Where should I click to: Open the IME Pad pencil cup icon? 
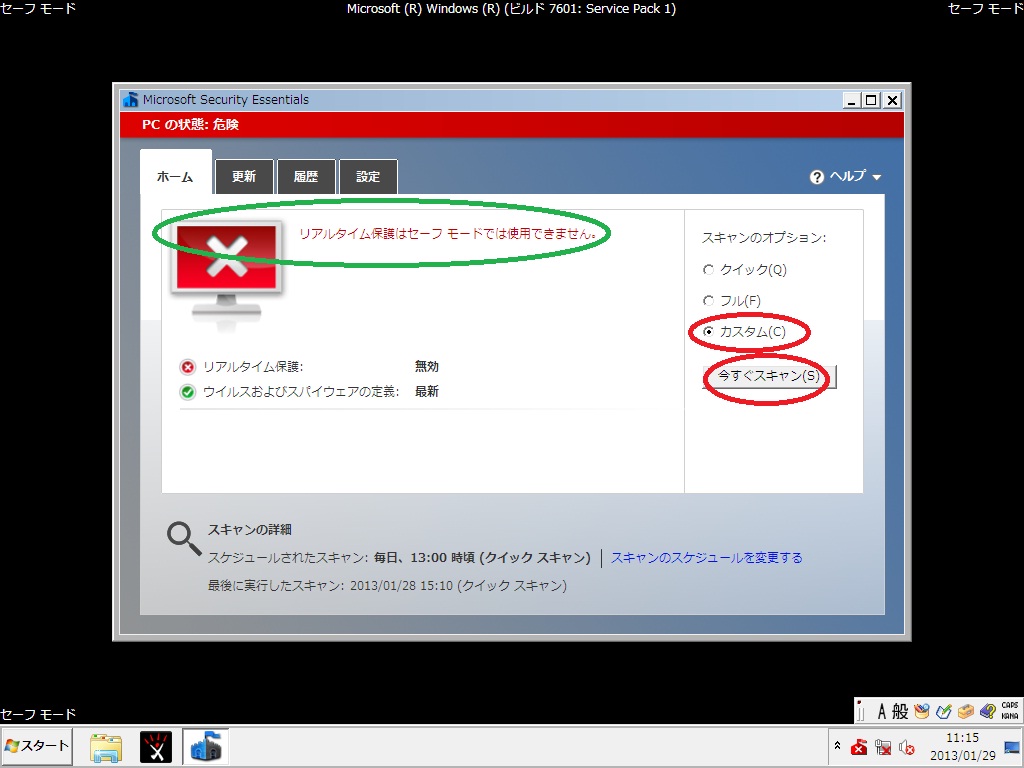(x=922, y=711)
